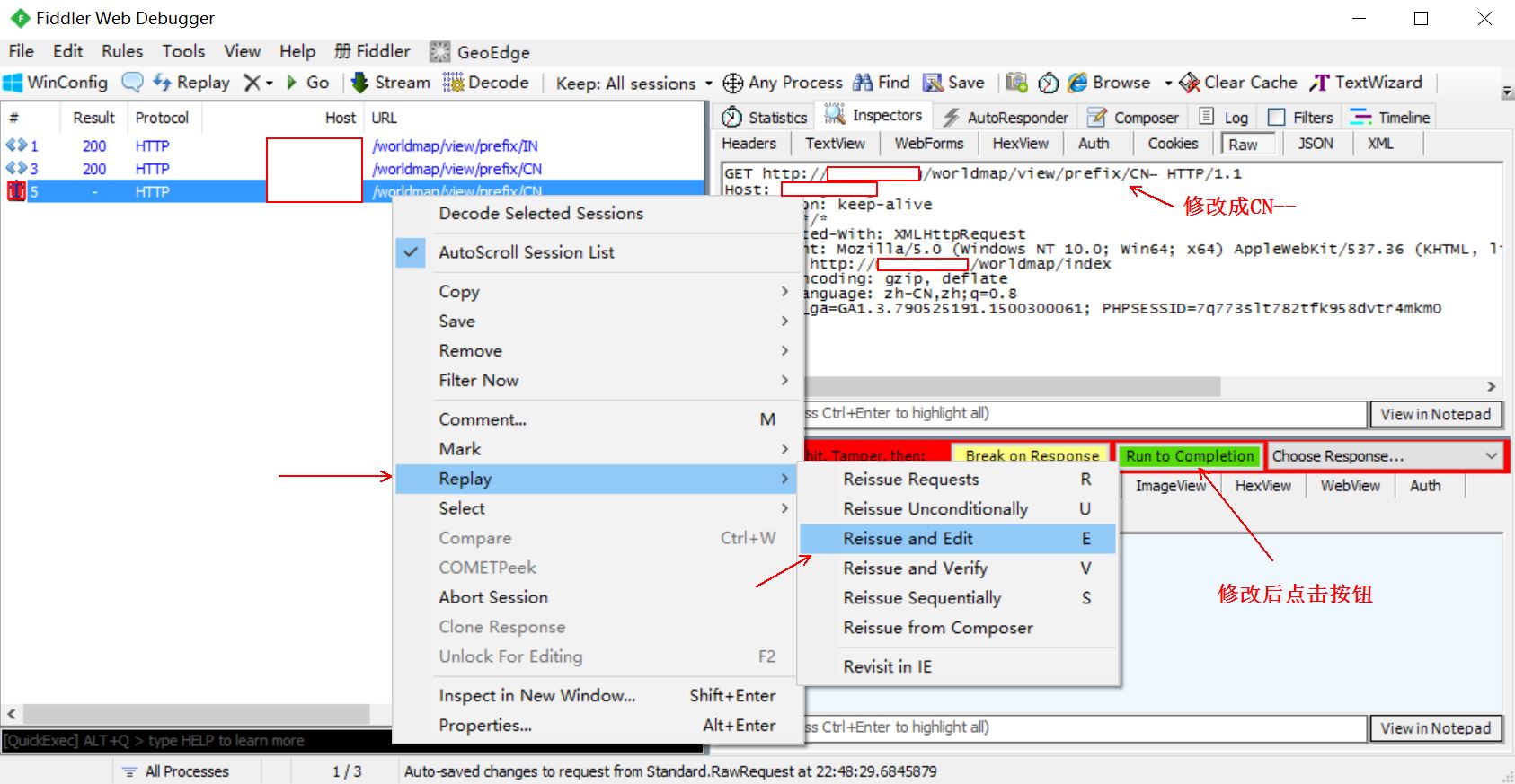Select the request Headers inspector tab

749,144
